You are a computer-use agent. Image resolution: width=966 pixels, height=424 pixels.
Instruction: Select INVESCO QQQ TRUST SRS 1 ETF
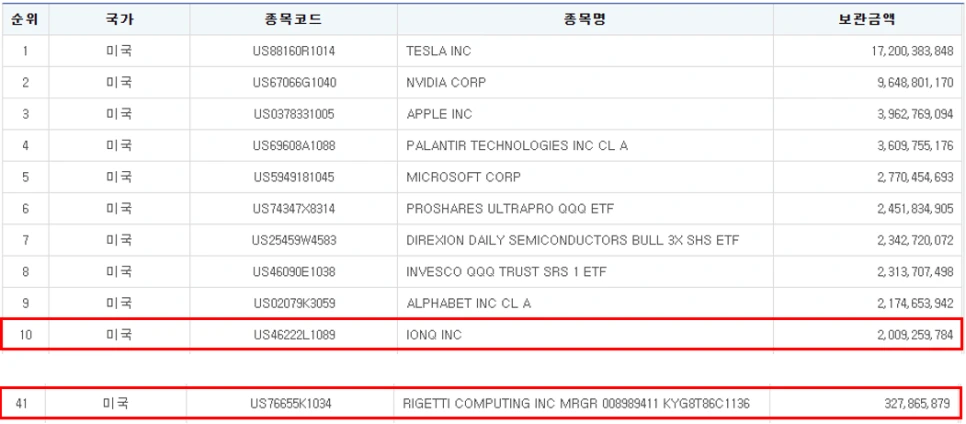pyautogui.click(x=508, y=272)
